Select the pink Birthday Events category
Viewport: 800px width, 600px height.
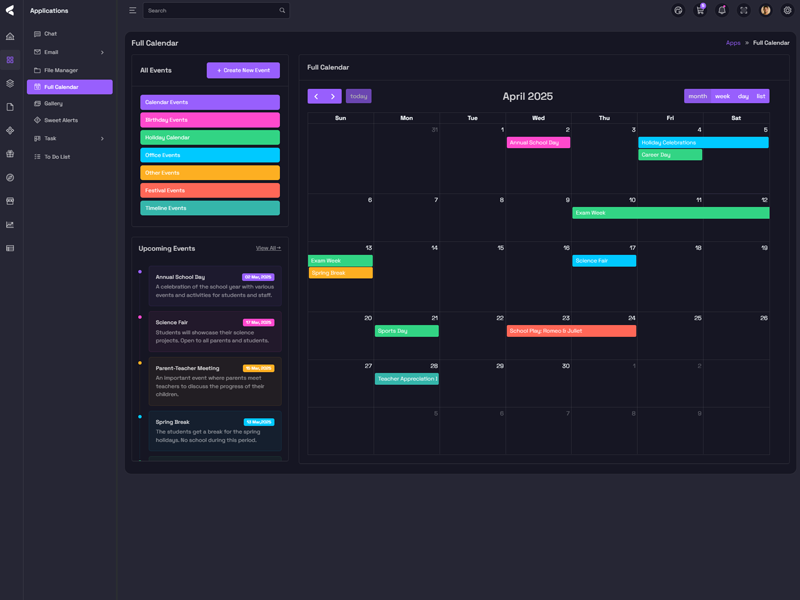(210, 120)
